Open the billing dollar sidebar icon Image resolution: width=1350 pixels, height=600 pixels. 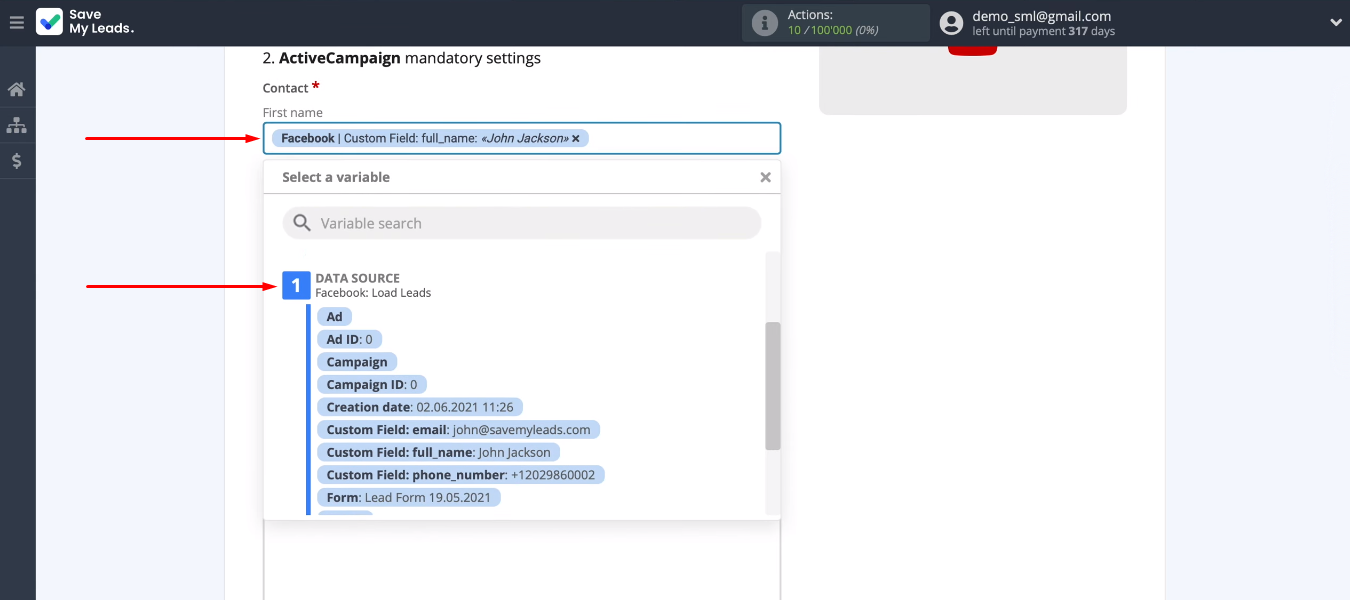click(16, 161)
